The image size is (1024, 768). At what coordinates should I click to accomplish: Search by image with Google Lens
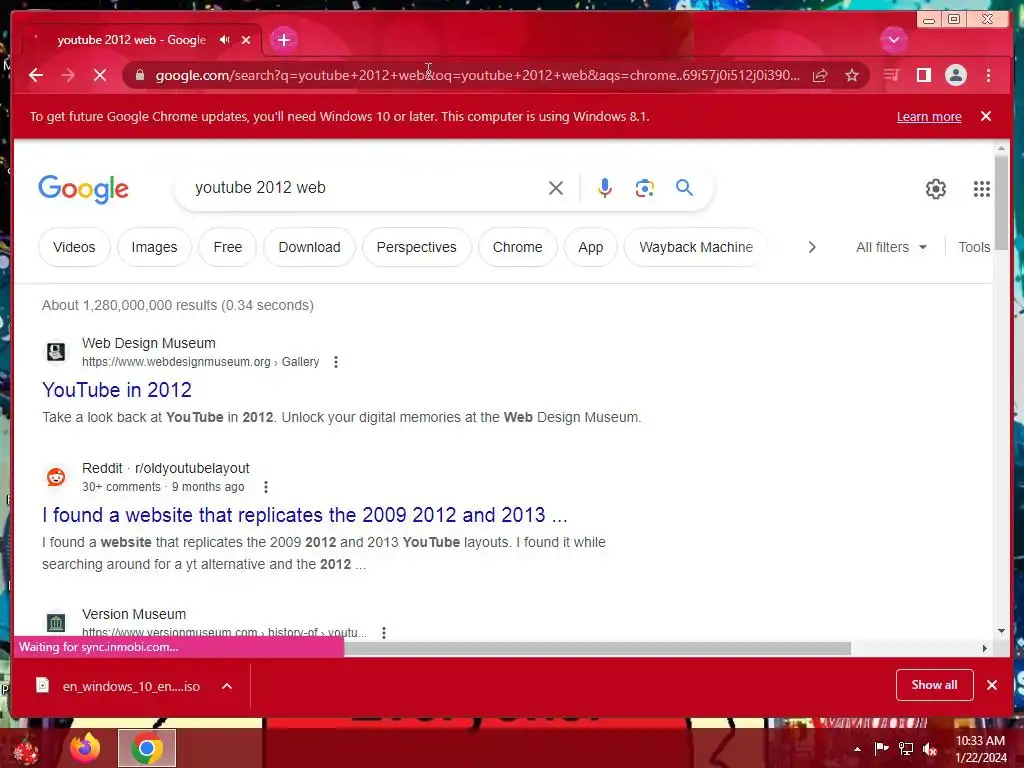645,188
